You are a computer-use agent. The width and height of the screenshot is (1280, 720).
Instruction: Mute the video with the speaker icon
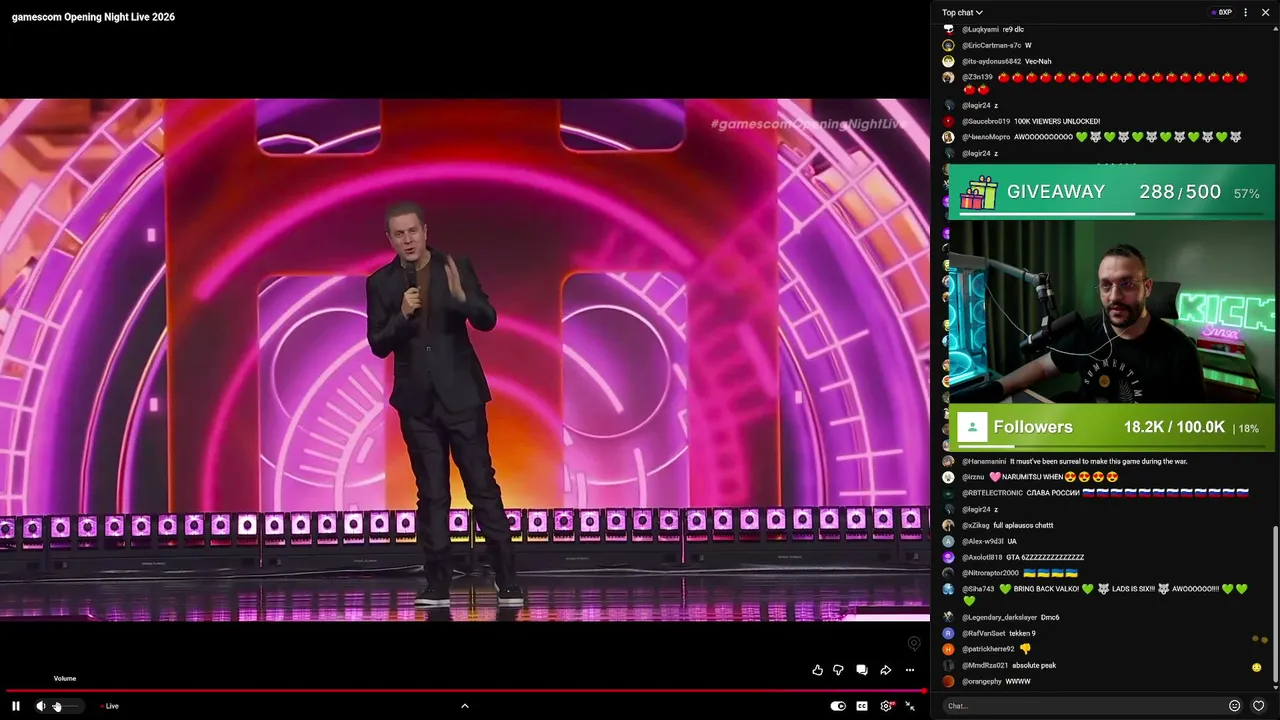[x=41, y=706]
